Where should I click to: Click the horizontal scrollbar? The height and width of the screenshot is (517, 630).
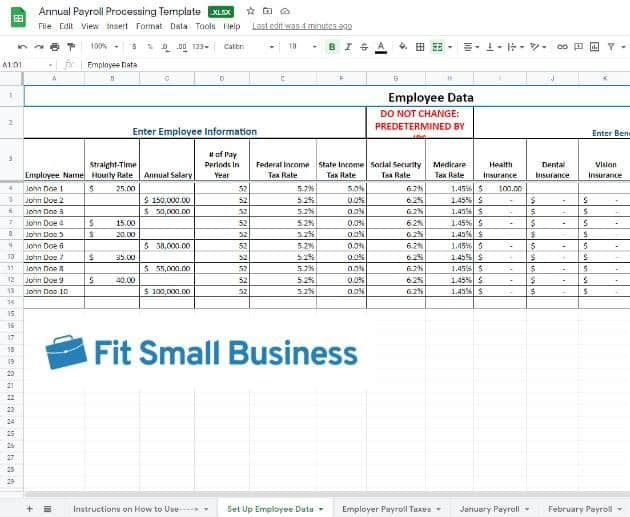pyautogui.click(x=327, y=494)
